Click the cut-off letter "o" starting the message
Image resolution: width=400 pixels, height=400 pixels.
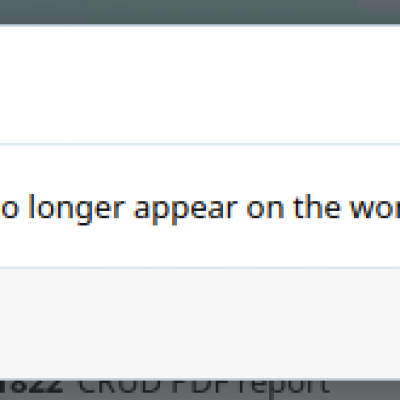click(9, 209)
